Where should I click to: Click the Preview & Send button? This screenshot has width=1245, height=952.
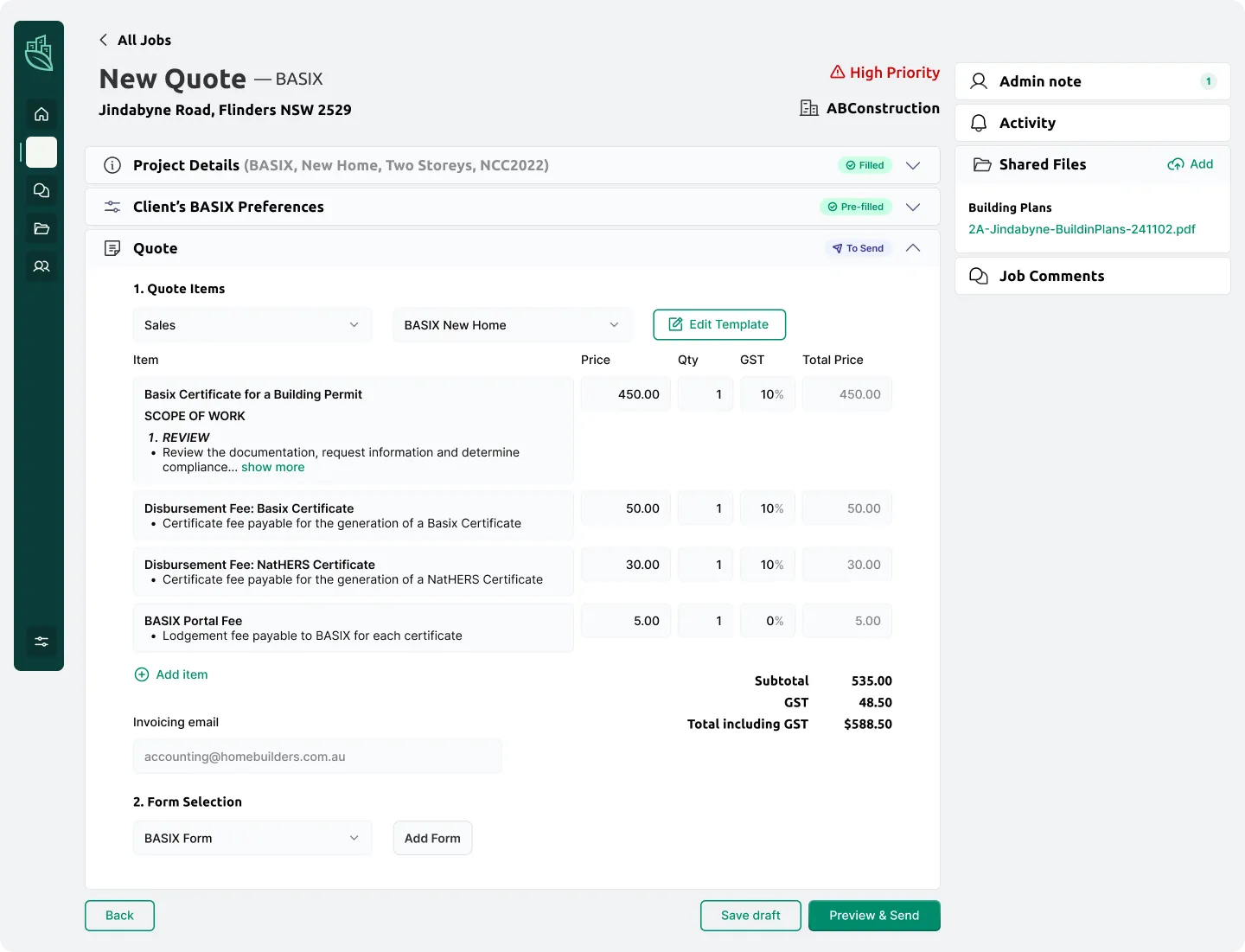(x=874, y=915)
